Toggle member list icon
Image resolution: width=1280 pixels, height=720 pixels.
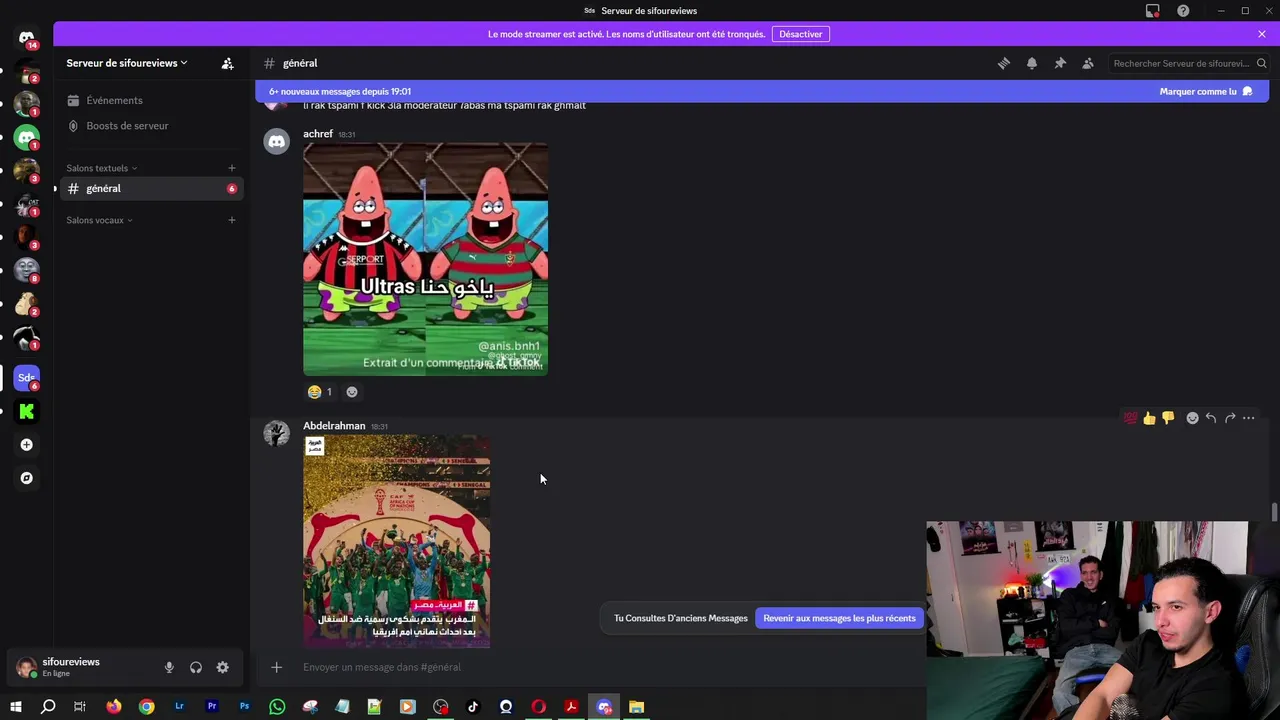click(x=1088, y=63)
